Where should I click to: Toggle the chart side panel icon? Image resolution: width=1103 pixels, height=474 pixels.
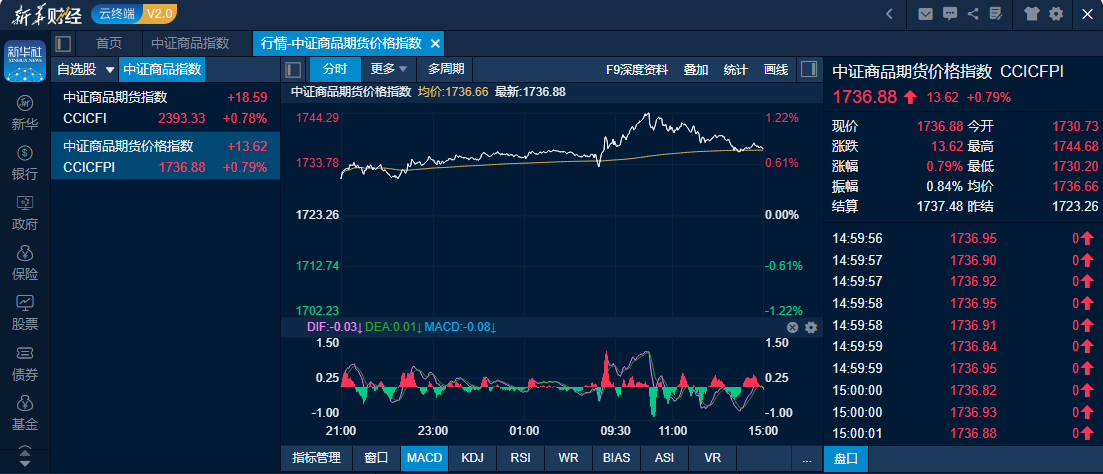point(293,69)
